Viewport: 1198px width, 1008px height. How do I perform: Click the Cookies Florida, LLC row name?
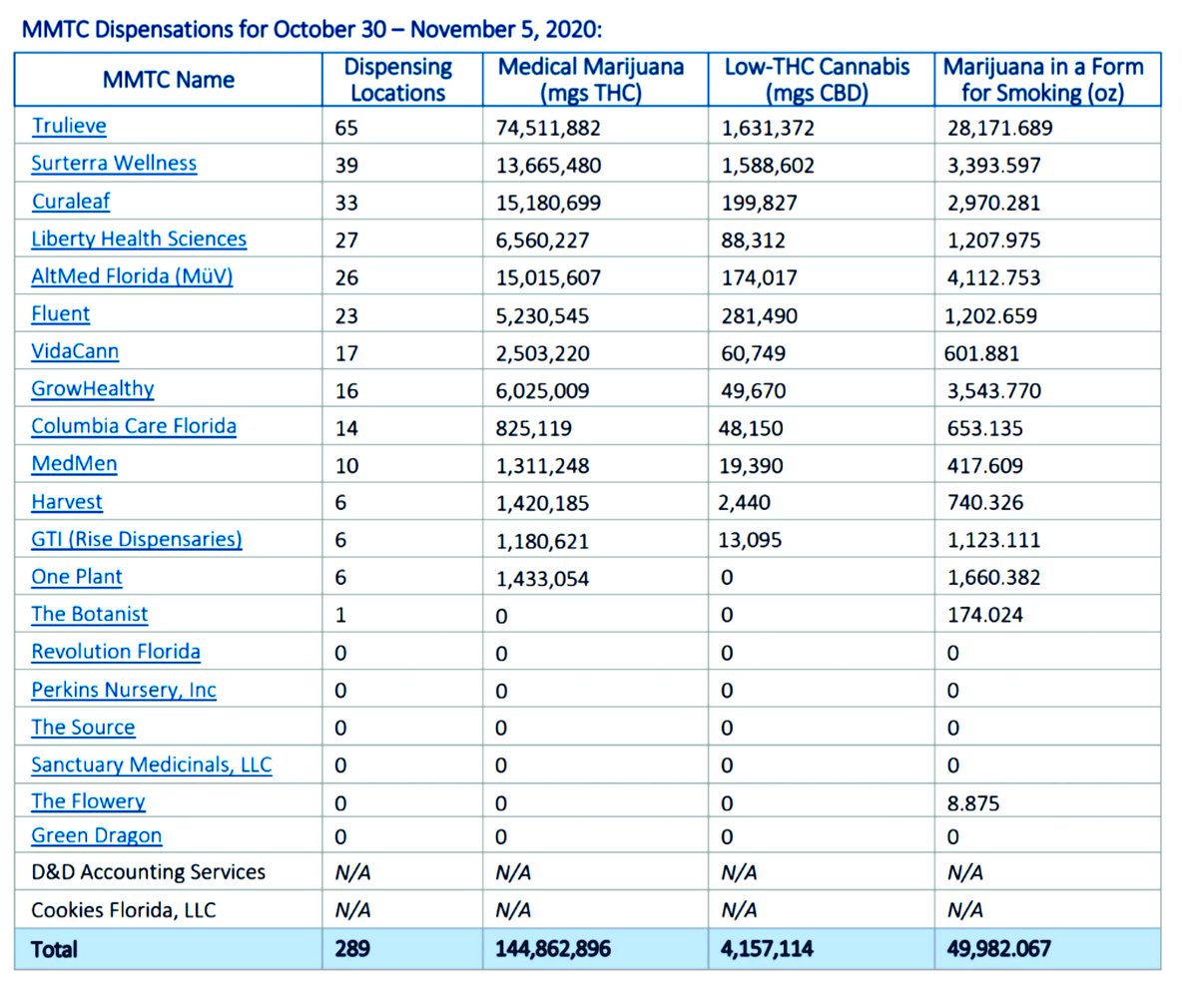click(123, 910)
